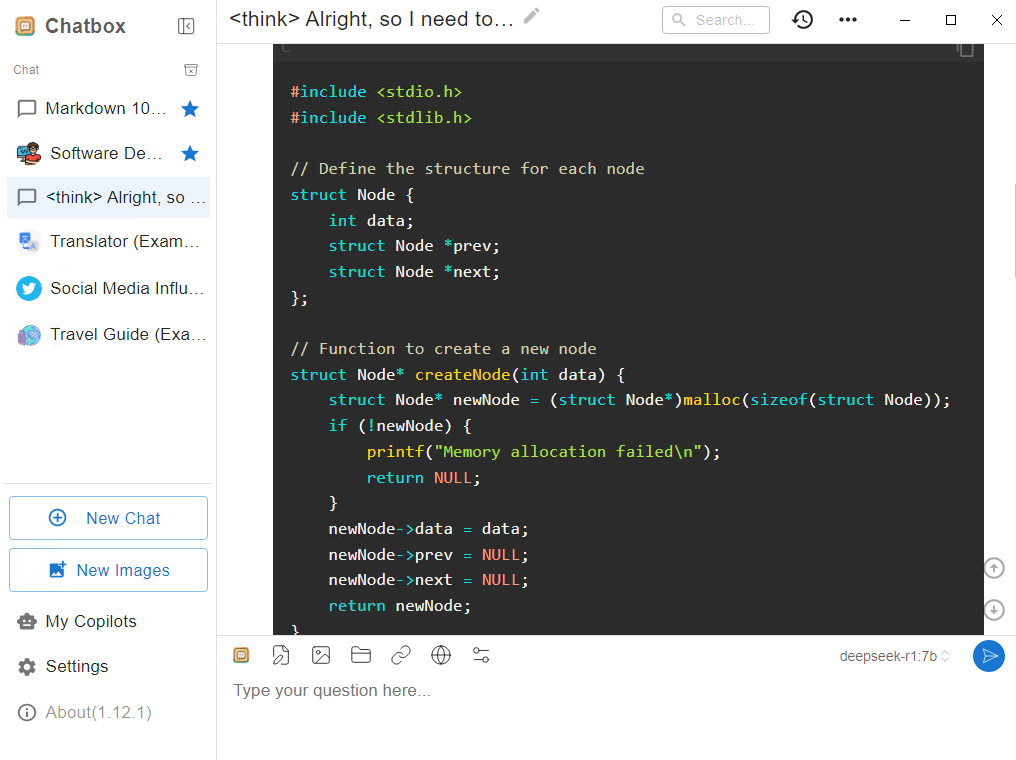Create a New Images session
This screenshot has width=1016, height=760.
point(108,570)
